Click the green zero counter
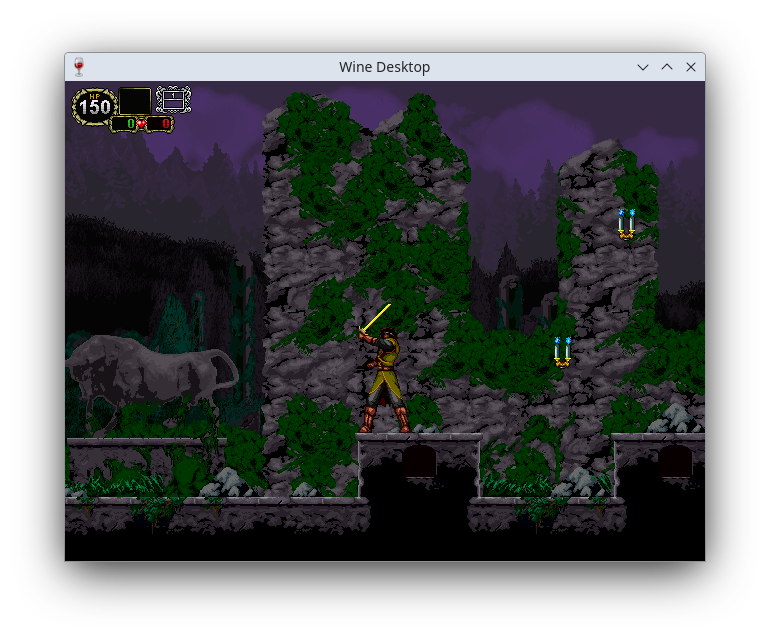The height and width of the screenshot is (638, 770). 126,124
